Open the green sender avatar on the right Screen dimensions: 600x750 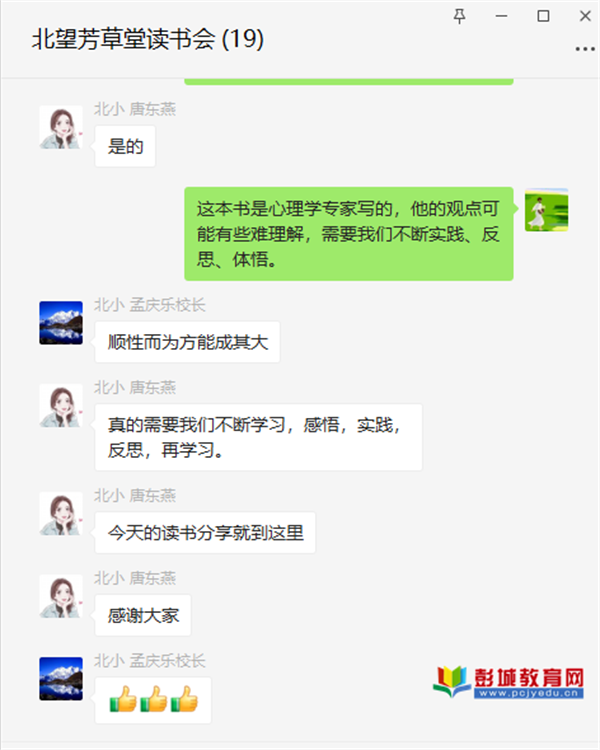pos(546,210)
